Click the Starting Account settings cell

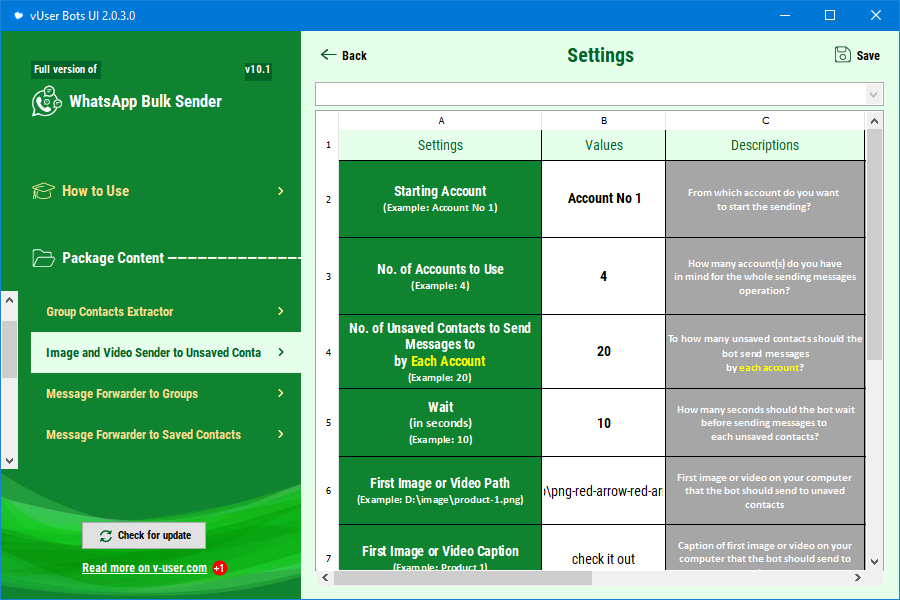[440, 199]
